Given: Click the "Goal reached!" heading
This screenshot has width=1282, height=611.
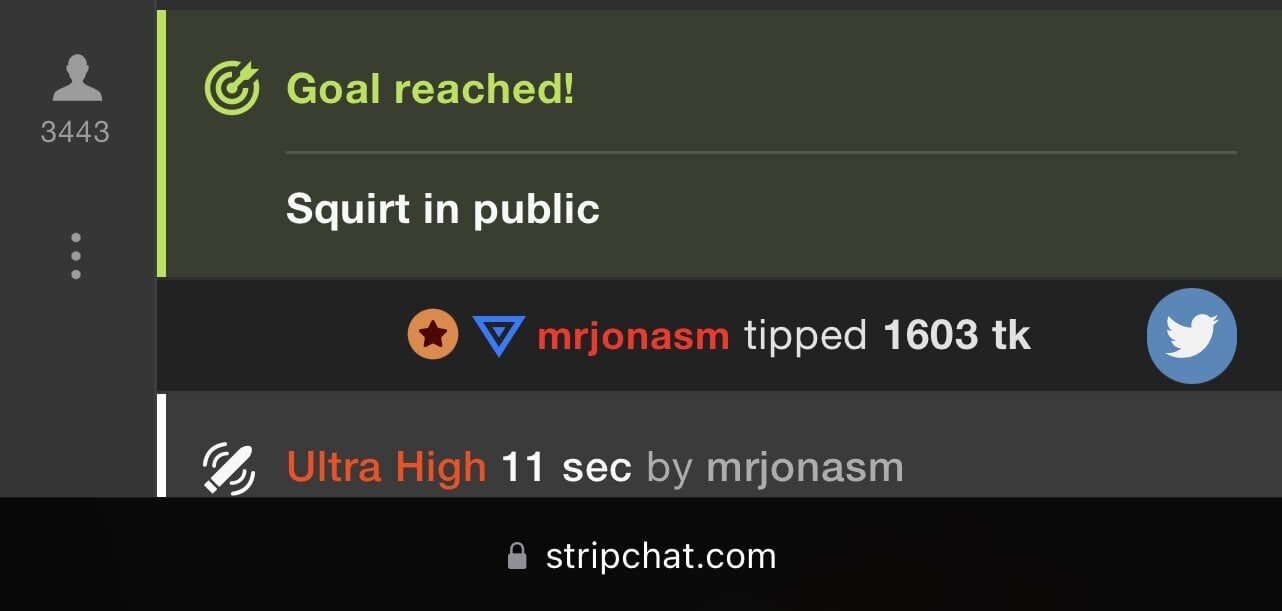Looking at the screenshot, I should pos(431,88).
